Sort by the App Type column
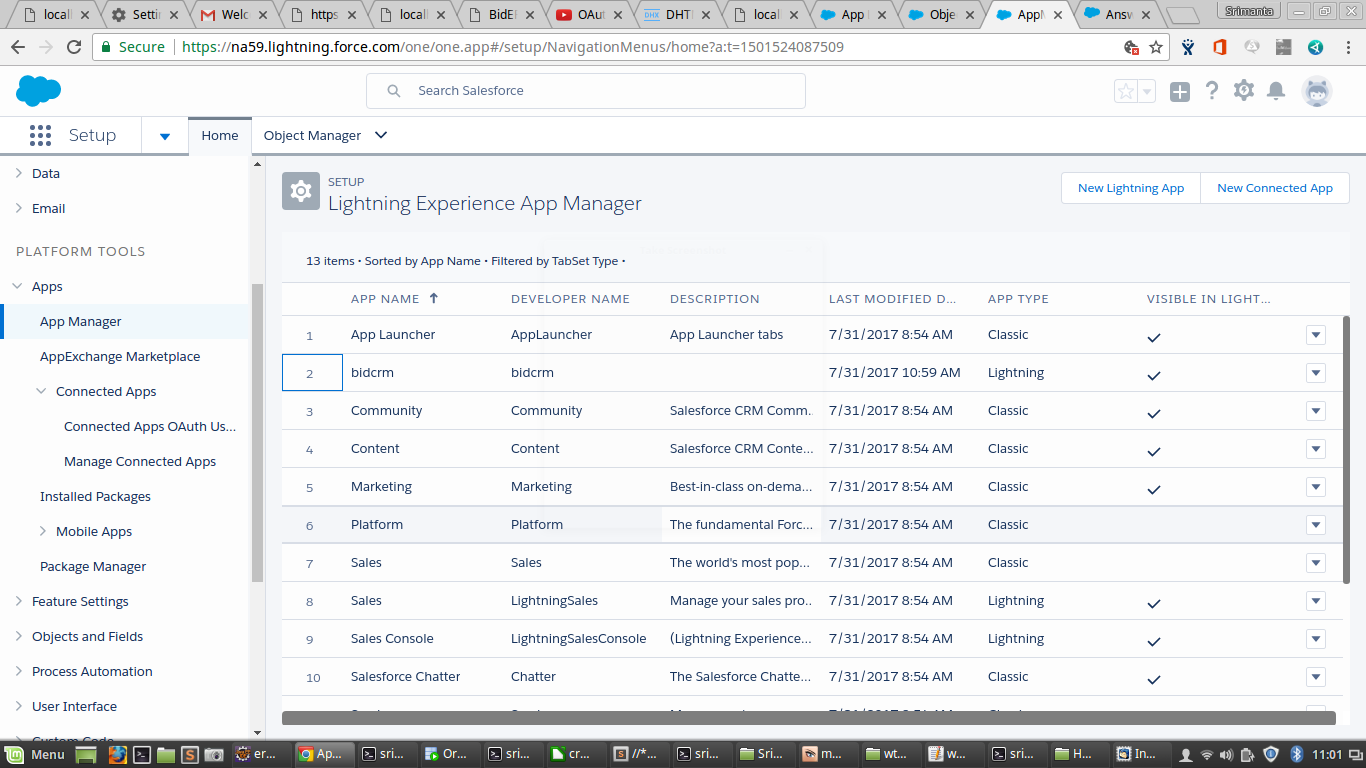1366x768 pixels. tap(1018, 298)
